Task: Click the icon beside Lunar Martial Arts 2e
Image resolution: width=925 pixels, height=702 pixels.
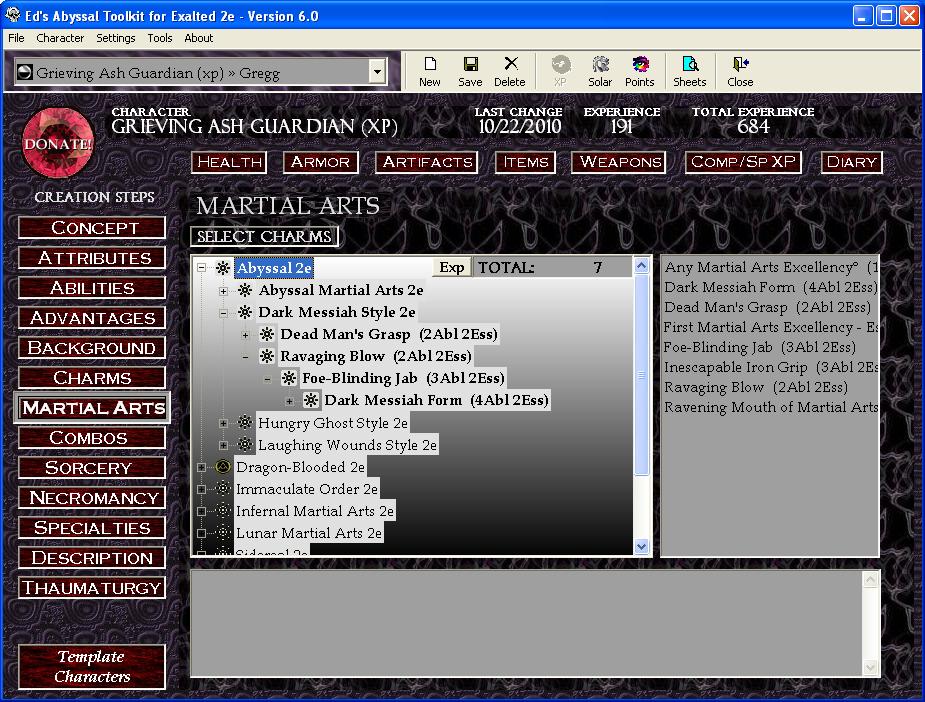Action: pos(222,533)
